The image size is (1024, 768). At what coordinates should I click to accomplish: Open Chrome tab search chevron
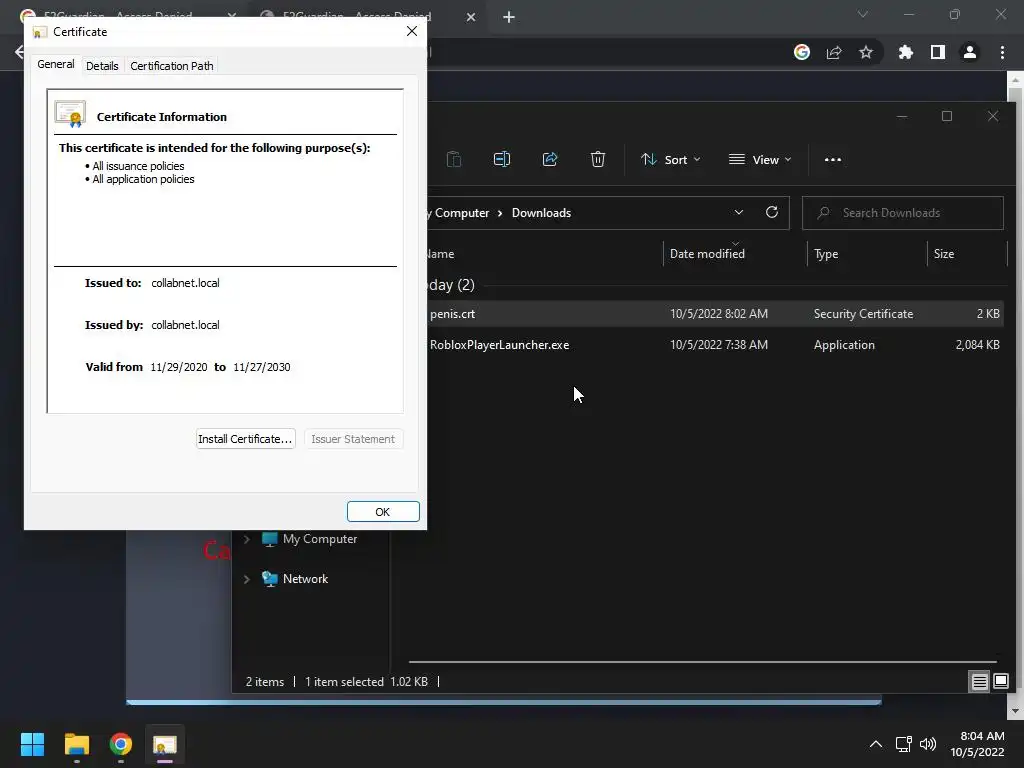pos(863,14)
